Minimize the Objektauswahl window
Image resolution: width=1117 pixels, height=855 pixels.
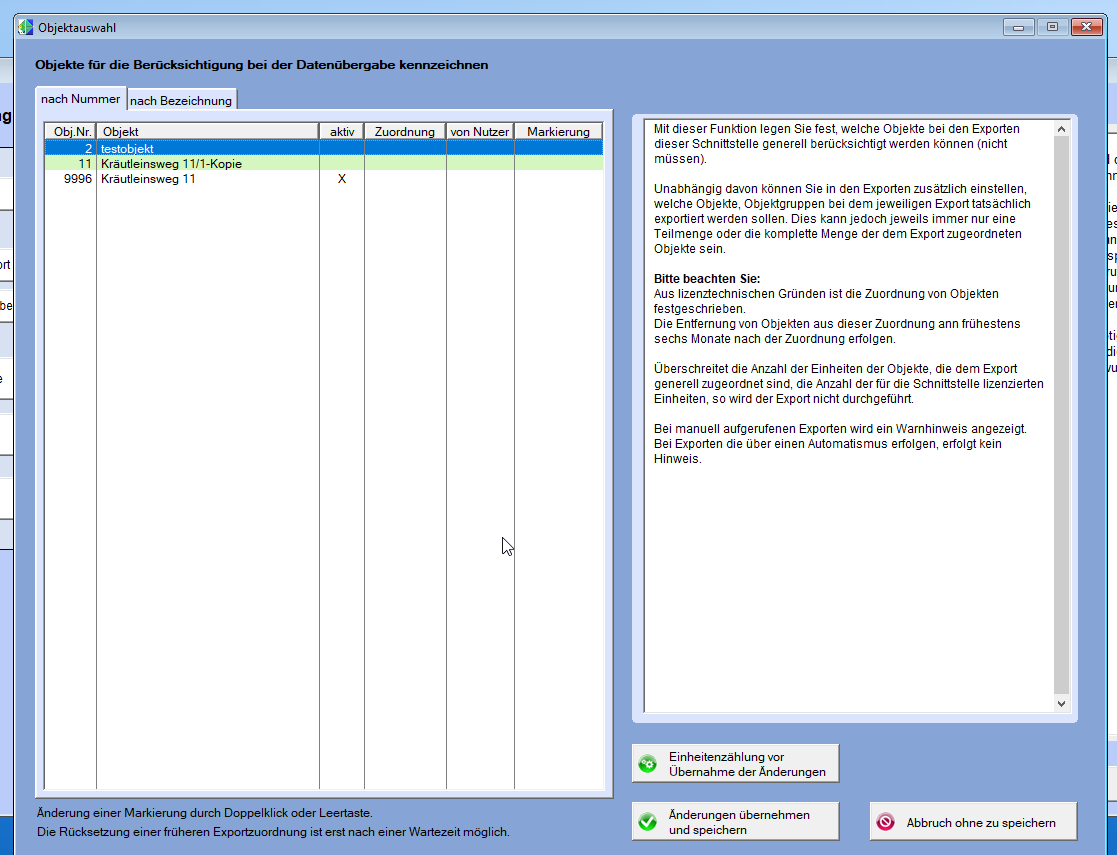(1020, 27)
